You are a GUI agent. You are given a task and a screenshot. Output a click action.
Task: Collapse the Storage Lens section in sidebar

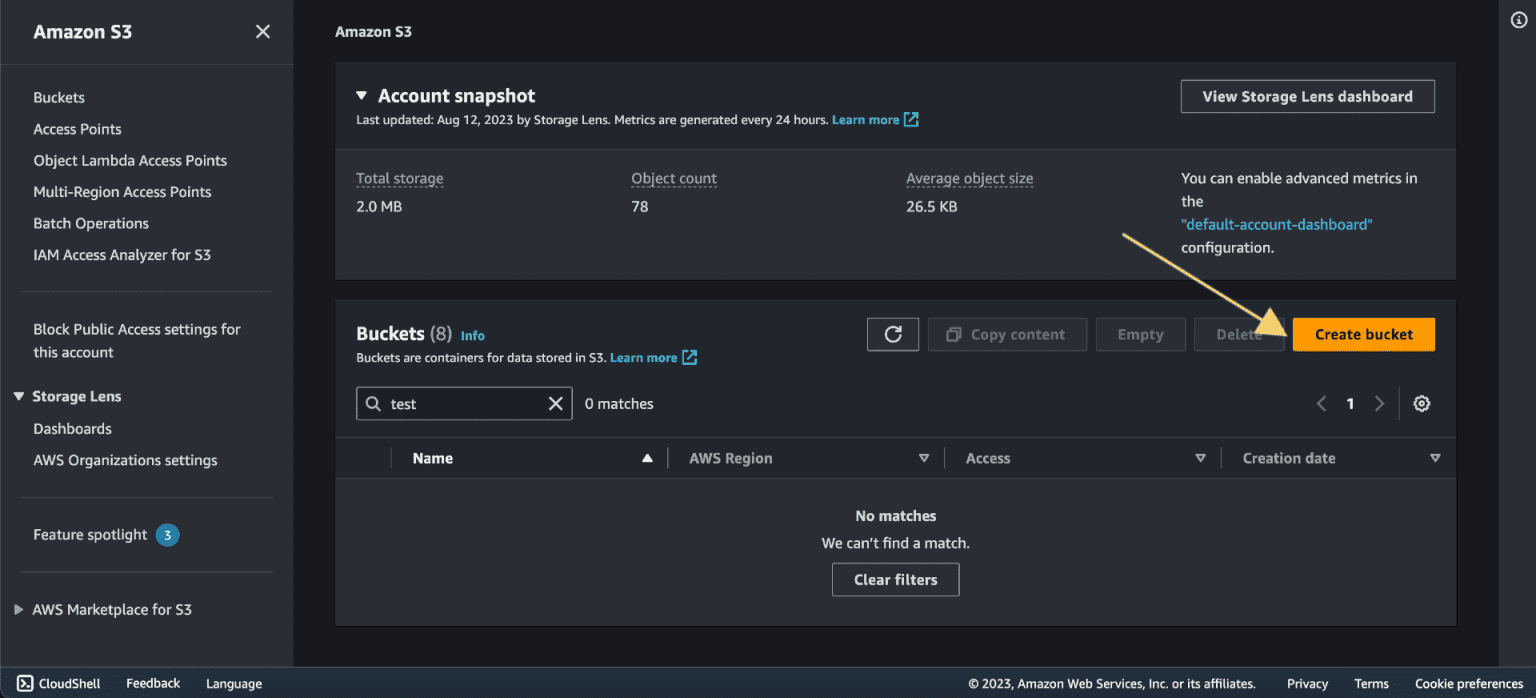18,396
